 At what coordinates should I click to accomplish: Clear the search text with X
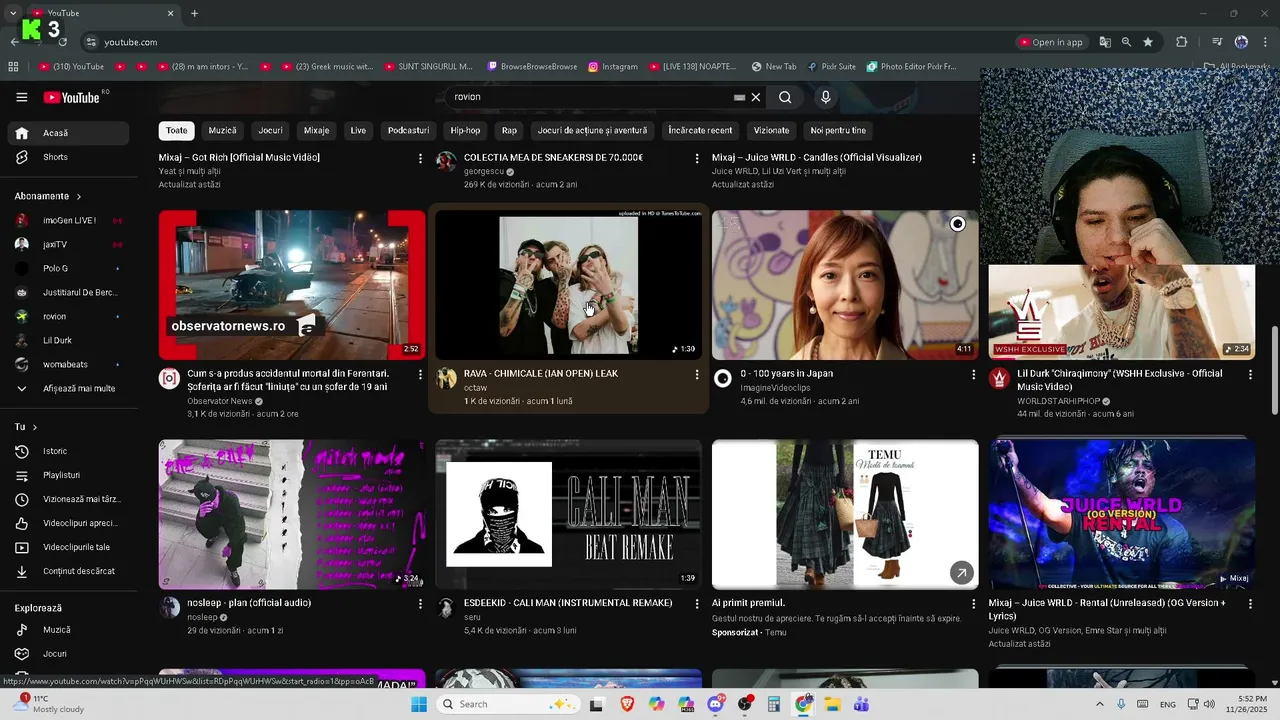click(x=756, y=97)
